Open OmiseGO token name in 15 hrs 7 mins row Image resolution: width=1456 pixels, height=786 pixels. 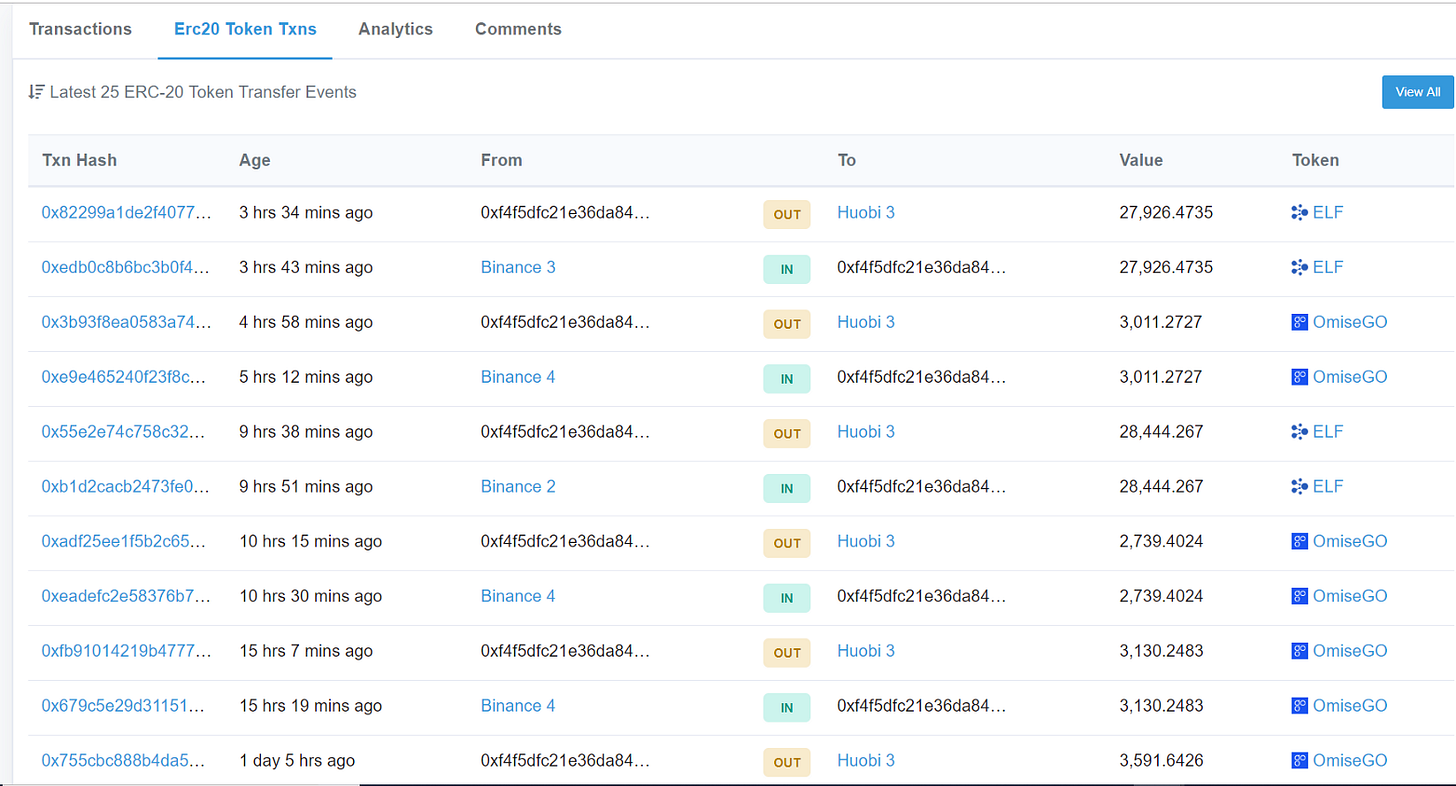1350,651
